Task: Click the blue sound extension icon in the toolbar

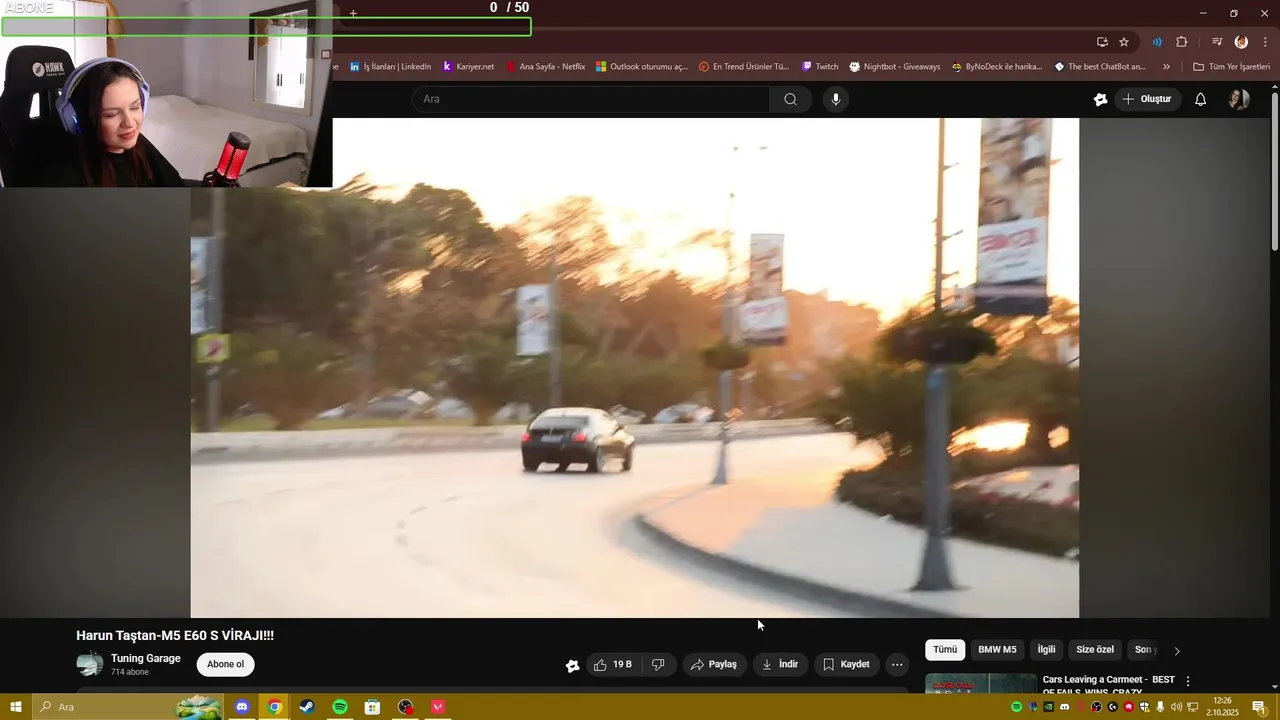Action: click(x=1157, y=42)
